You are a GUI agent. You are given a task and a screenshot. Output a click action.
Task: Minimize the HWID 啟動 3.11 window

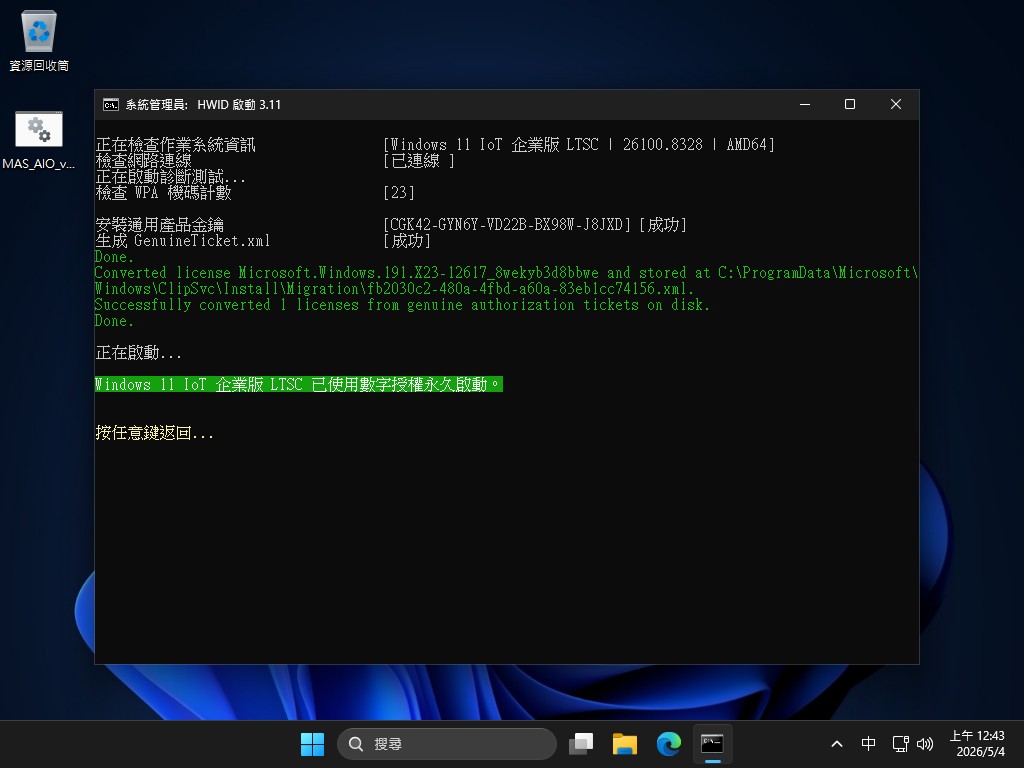point(805,104)
